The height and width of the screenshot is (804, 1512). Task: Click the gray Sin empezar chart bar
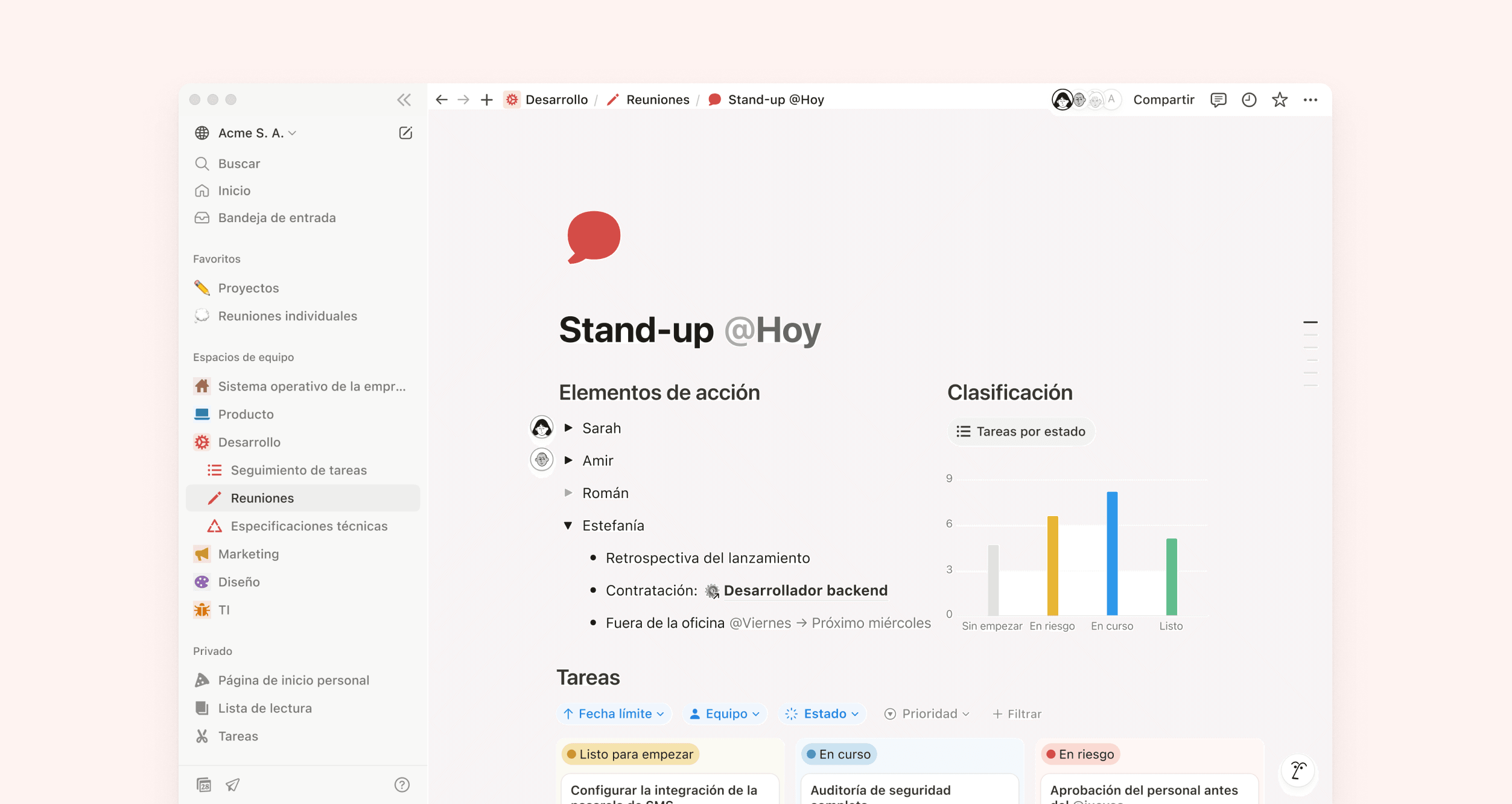(x=993, y=580)
